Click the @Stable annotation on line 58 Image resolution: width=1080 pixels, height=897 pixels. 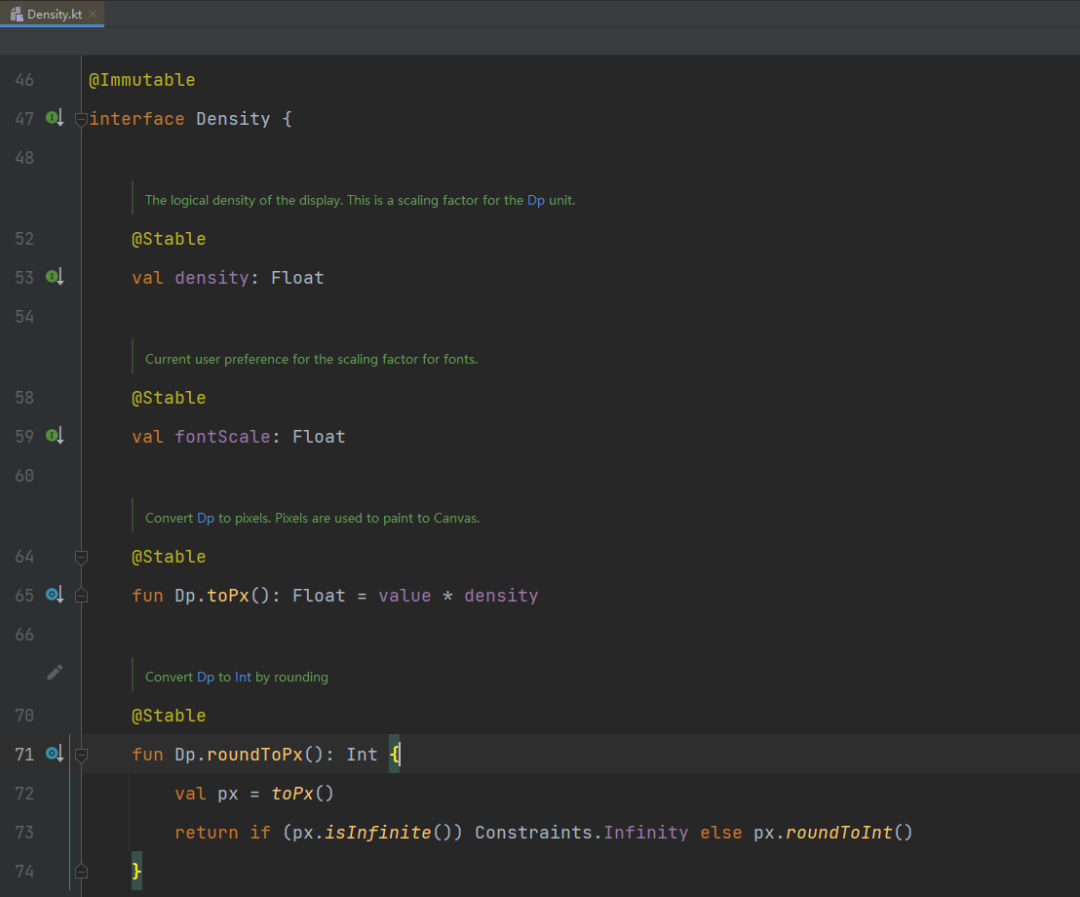(169, 398)
